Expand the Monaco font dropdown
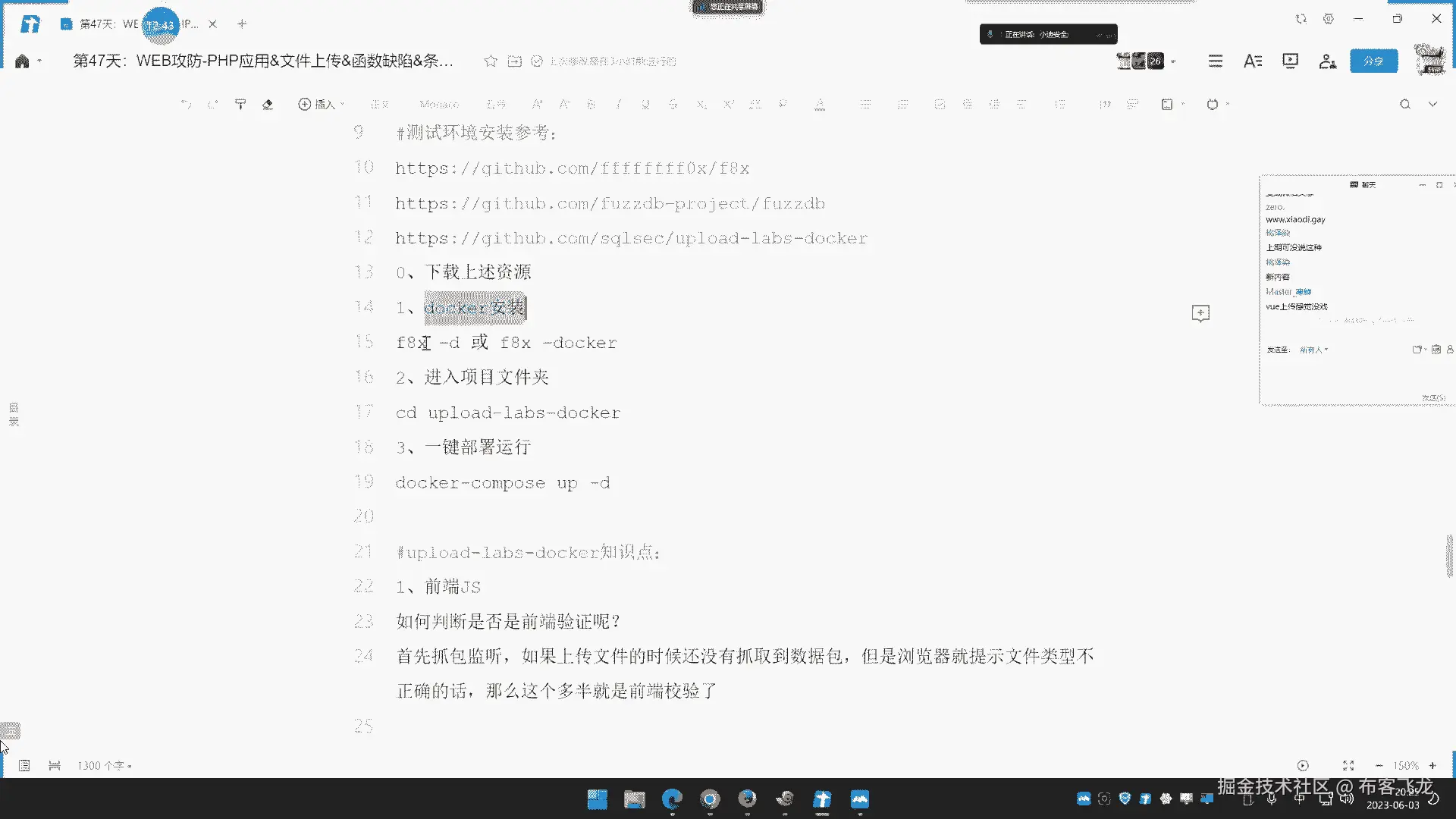Viewport: 1456px width, 819px height. pyautogui.click(x=439, y=105)
